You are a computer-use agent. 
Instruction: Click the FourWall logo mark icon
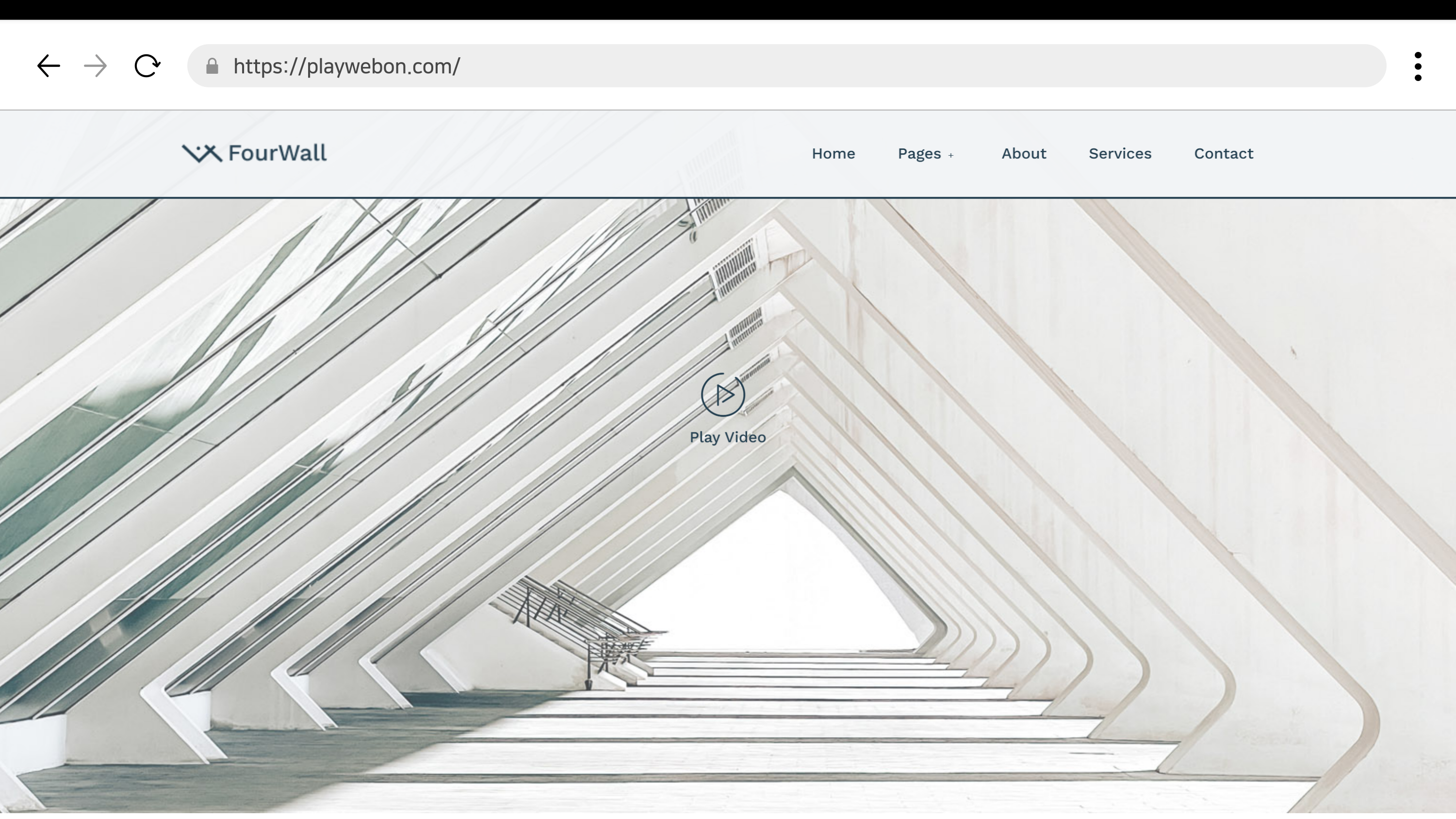(201, 153)
